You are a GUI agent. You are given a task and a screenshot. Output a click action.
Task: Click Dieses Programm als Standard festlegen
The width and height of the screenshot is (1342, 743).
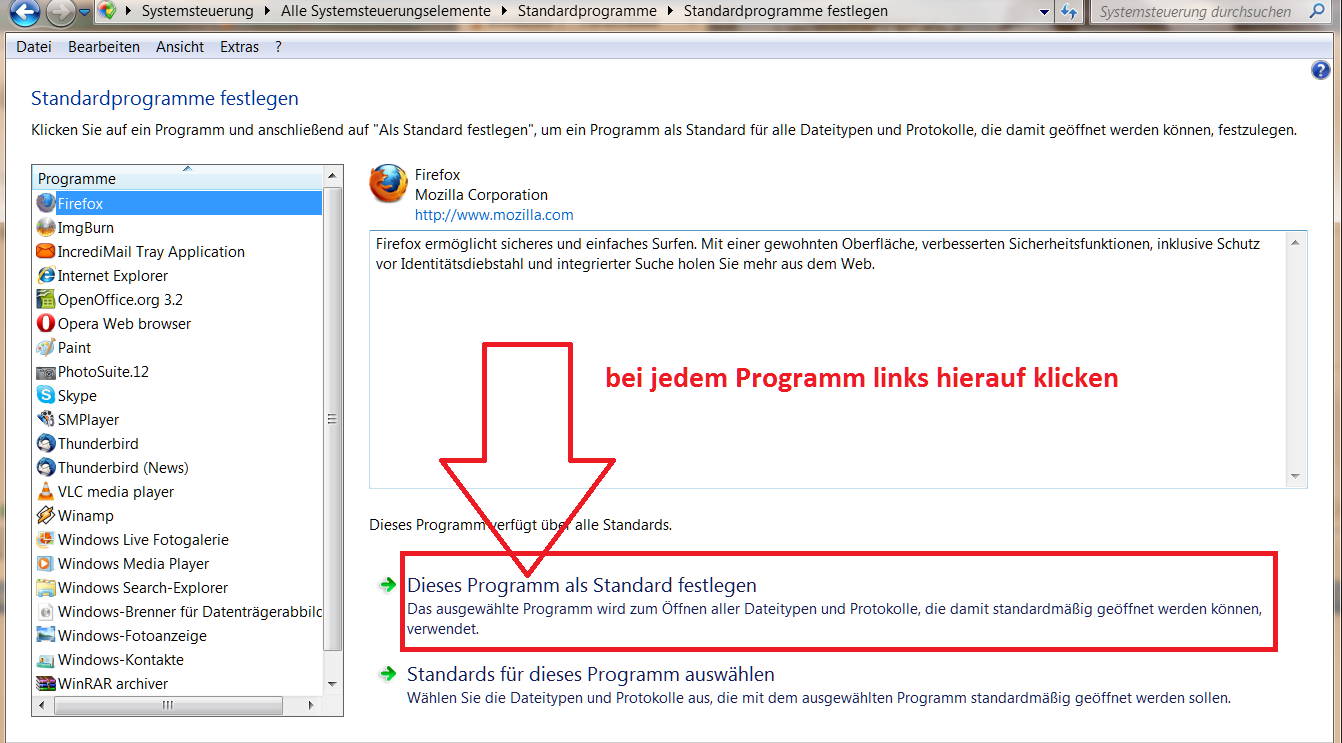click(x=582, y=585)
